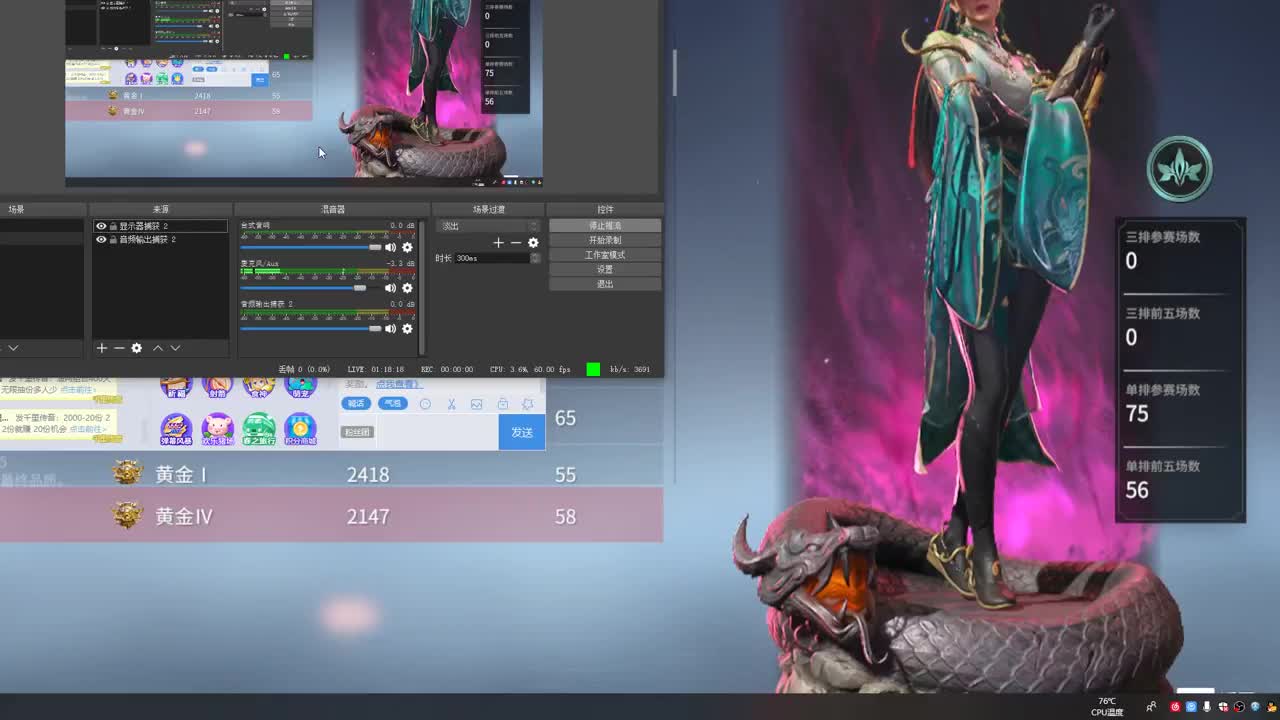
Task: Add a new source with the plus icon
Action: 101,348
